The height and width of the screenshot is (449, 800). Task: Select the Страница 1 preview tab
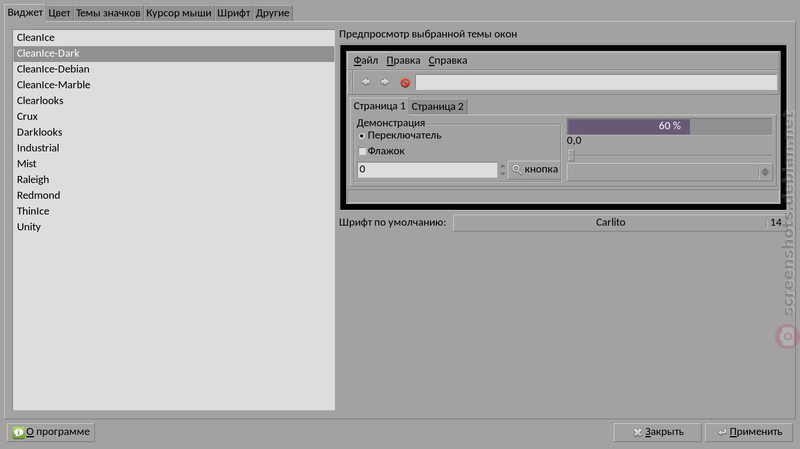(379, 106)
